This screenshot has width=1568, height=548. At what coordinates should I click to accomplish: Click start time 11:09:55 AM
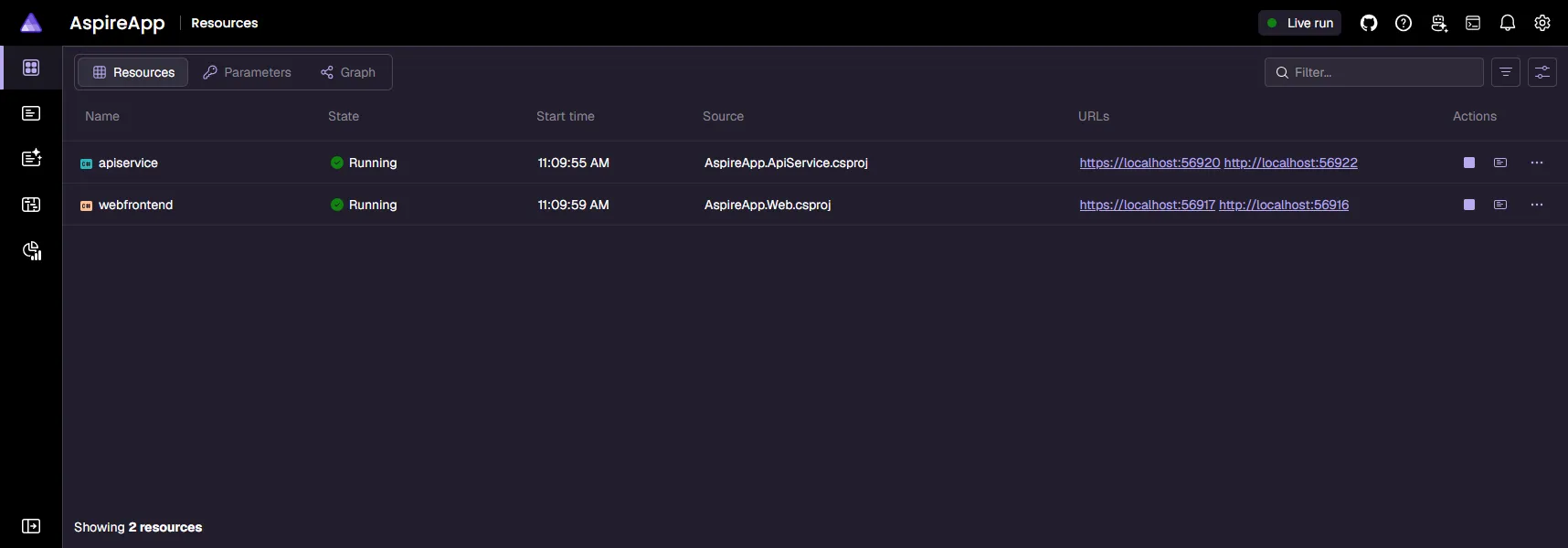(573, 163)
